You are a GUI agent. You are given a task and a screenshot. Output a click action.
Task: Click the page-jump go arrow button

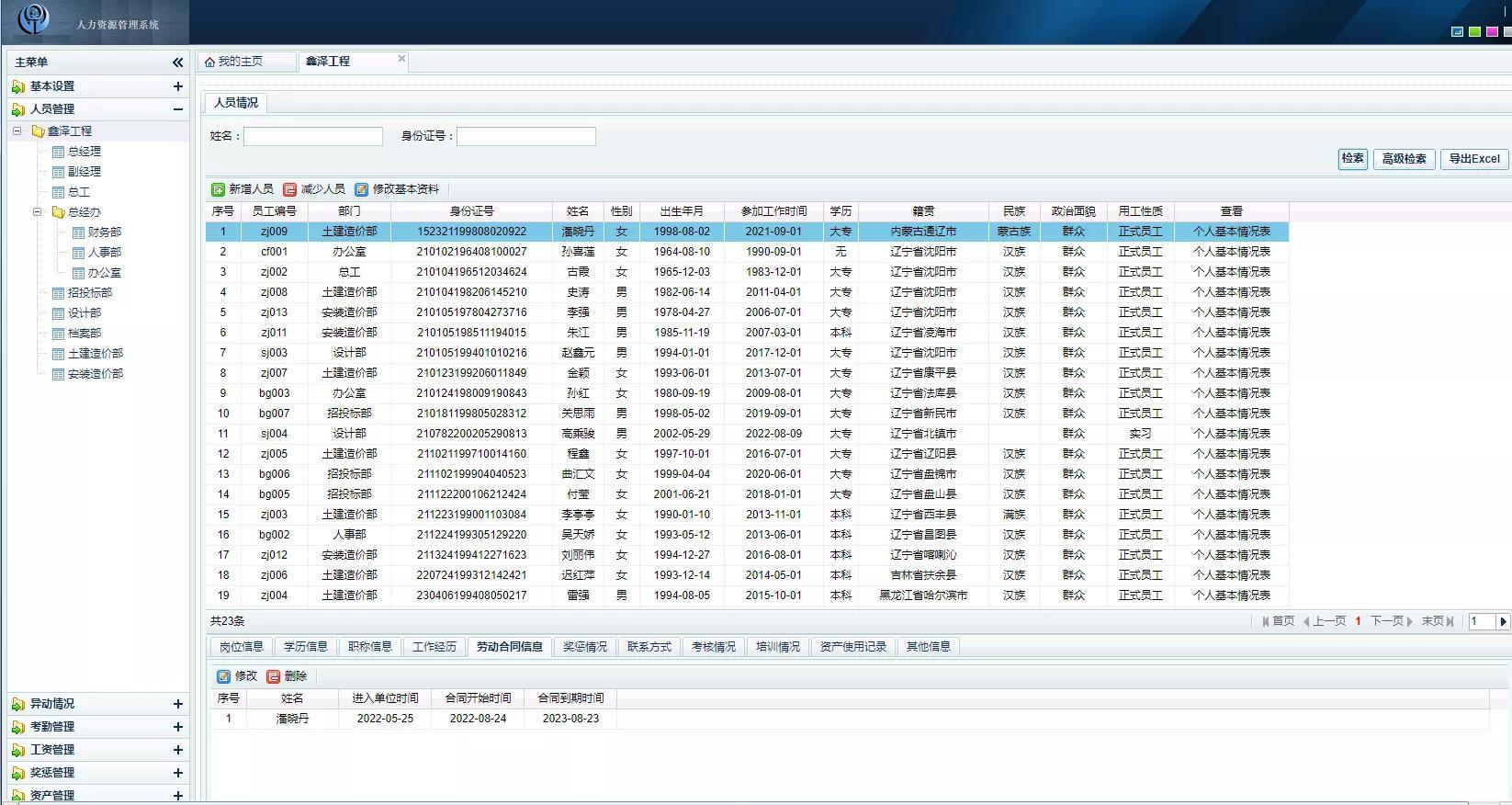click(x=1504, y=621)
